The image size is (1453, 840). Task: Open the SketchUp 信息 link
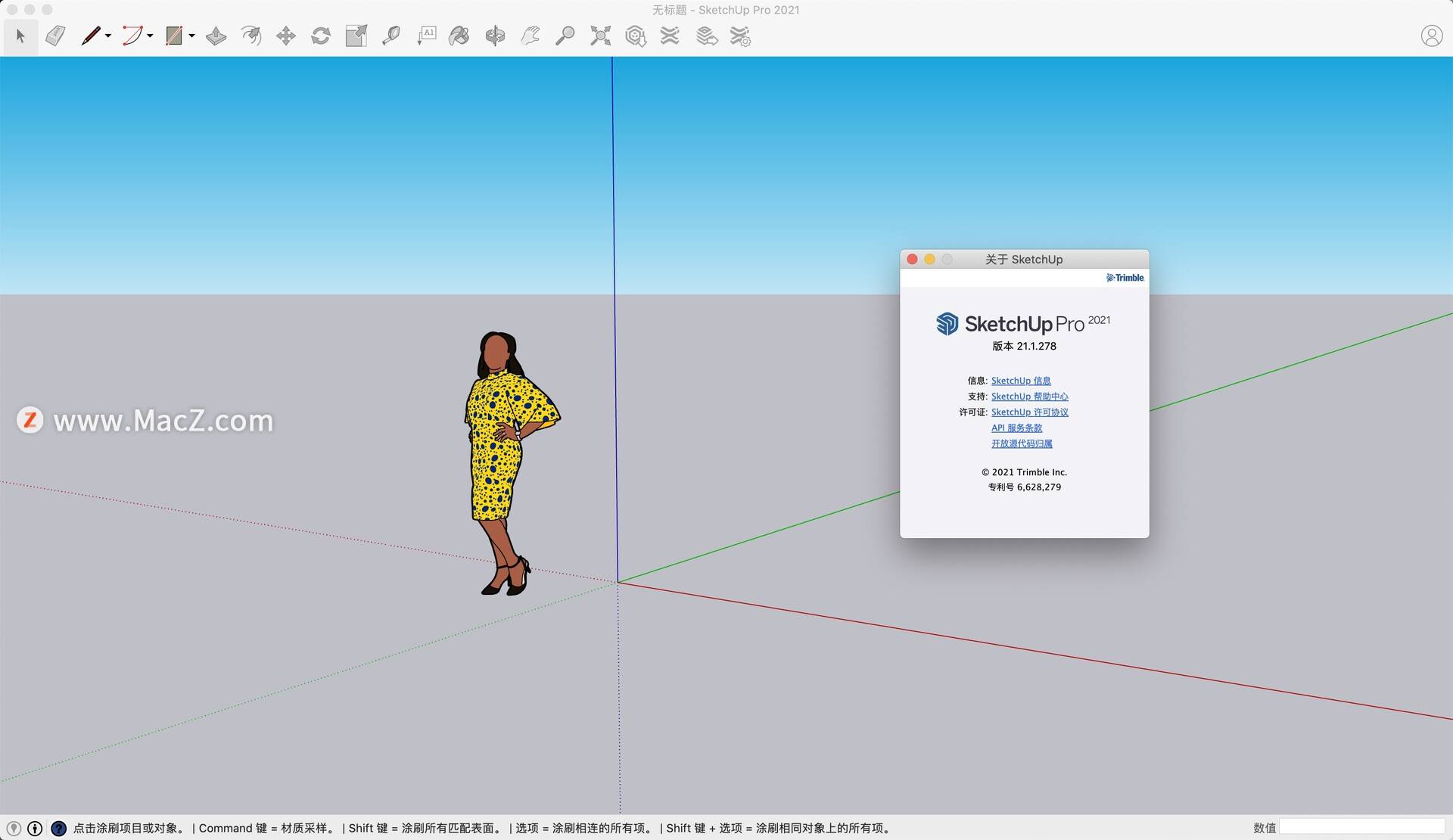1021,381
